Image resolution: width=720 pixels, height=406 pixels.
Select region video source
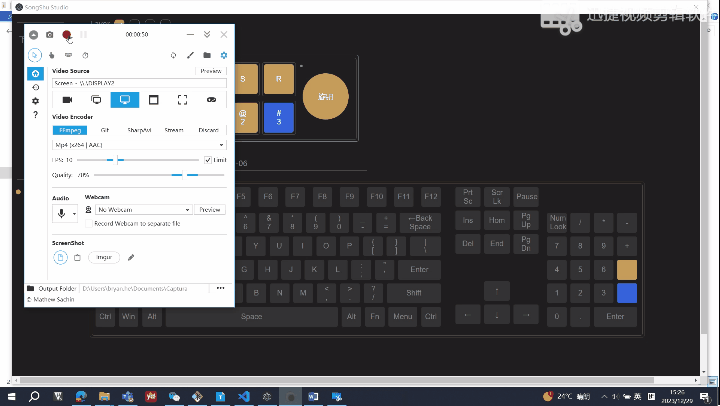[182, 100]
